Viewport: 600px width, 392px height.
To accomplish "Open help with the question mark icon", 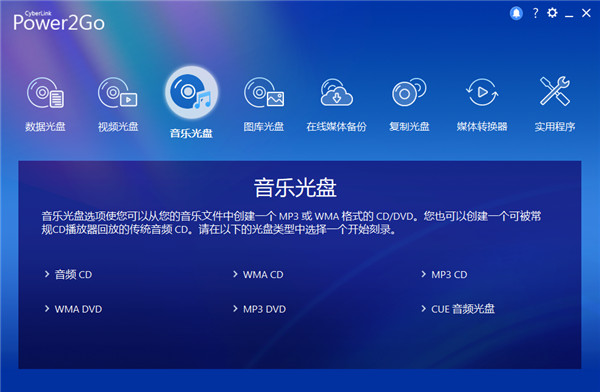I will click(535, 13).
